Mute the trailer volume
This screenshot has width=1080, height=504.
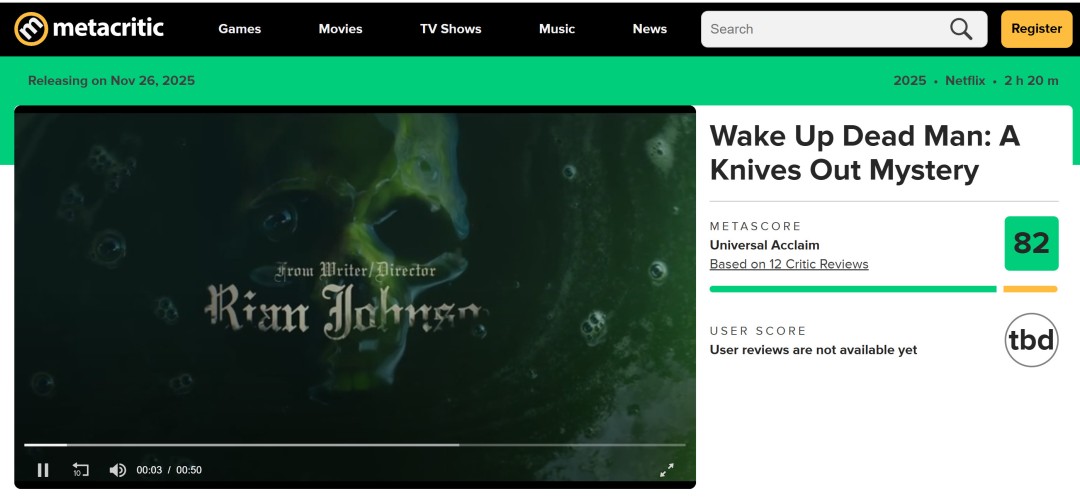pos(117,470)
